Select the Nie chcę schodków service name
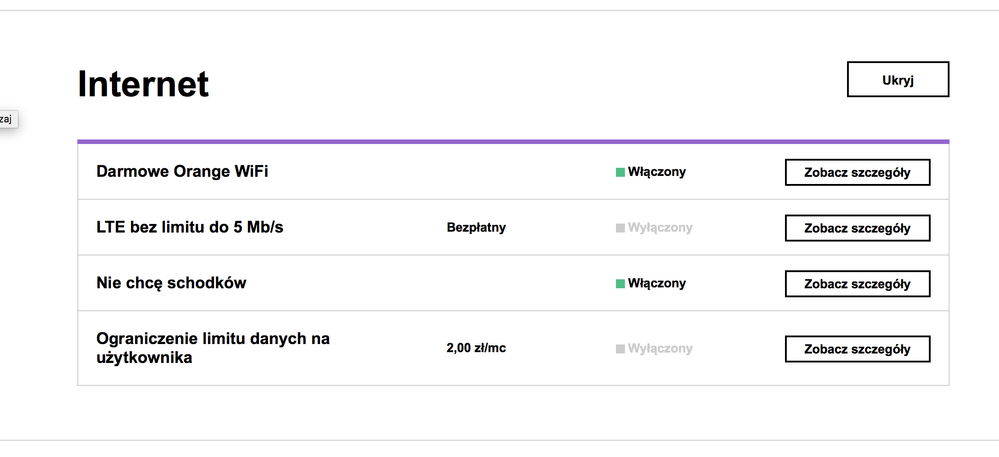999x457 pixels. click(171, 284)
